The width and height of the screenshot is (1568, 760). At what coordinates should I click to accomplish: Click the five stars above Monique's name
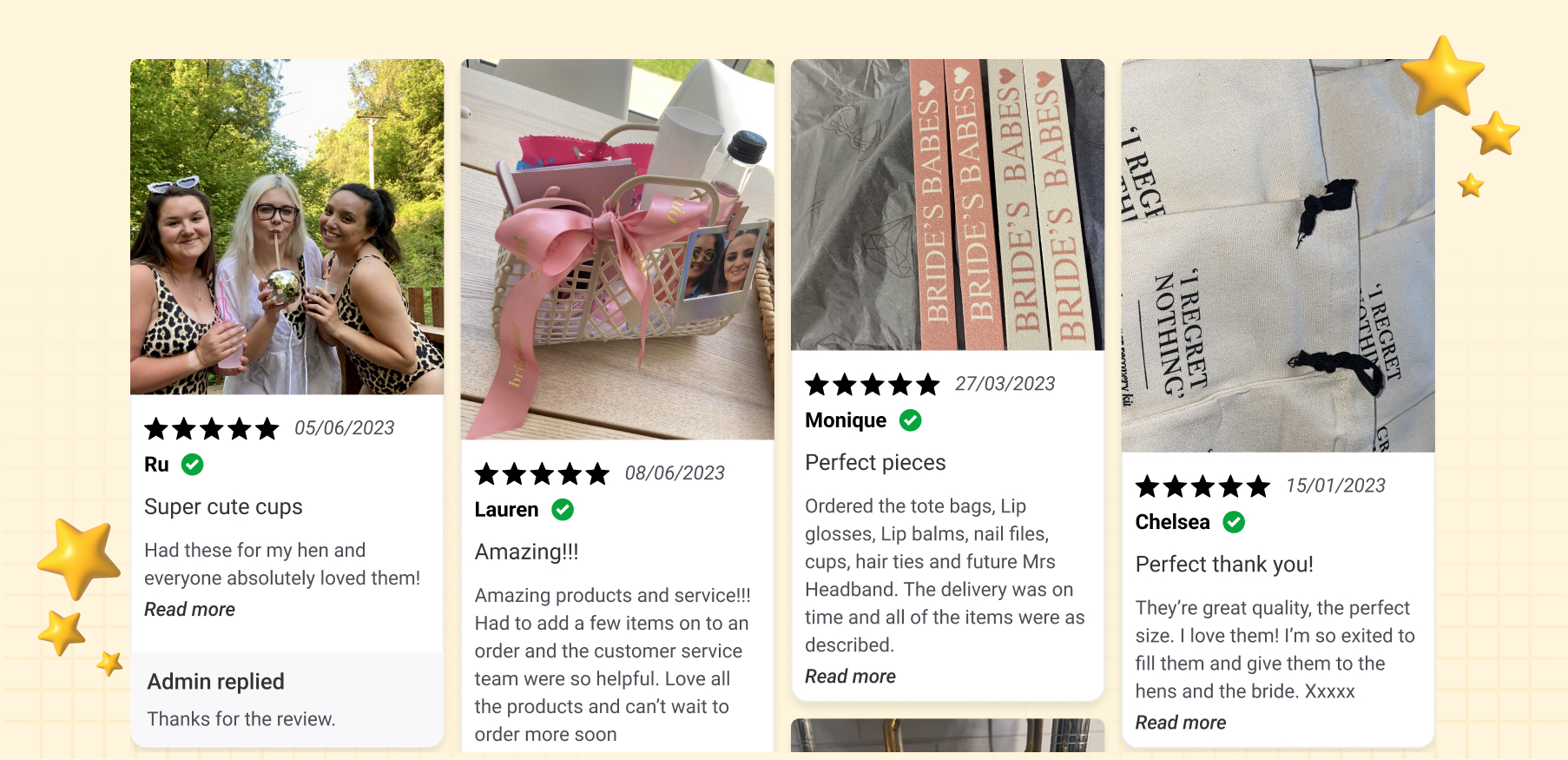(x=873, y=384)
